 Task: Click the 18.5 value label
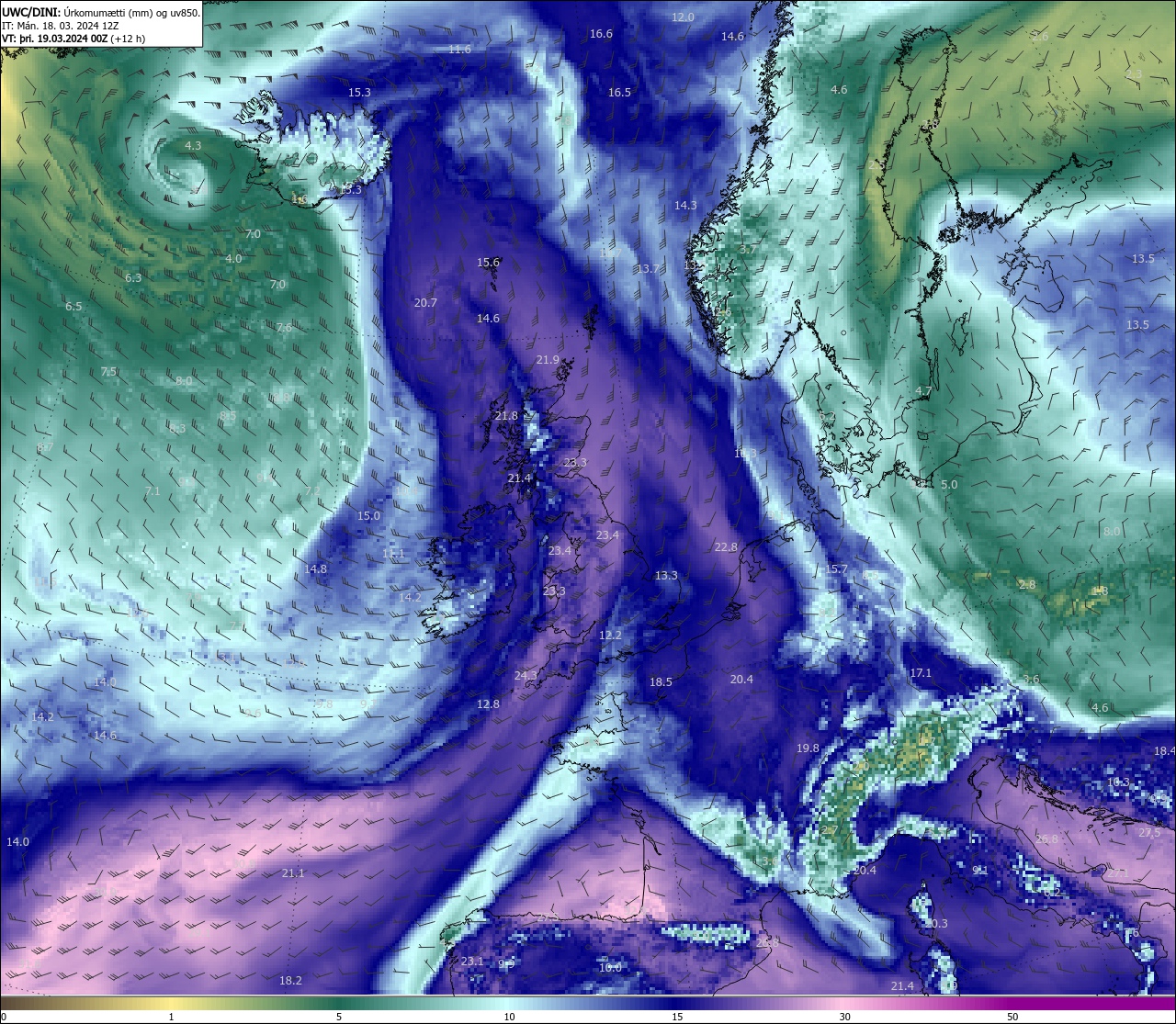(x=661, y=682)
